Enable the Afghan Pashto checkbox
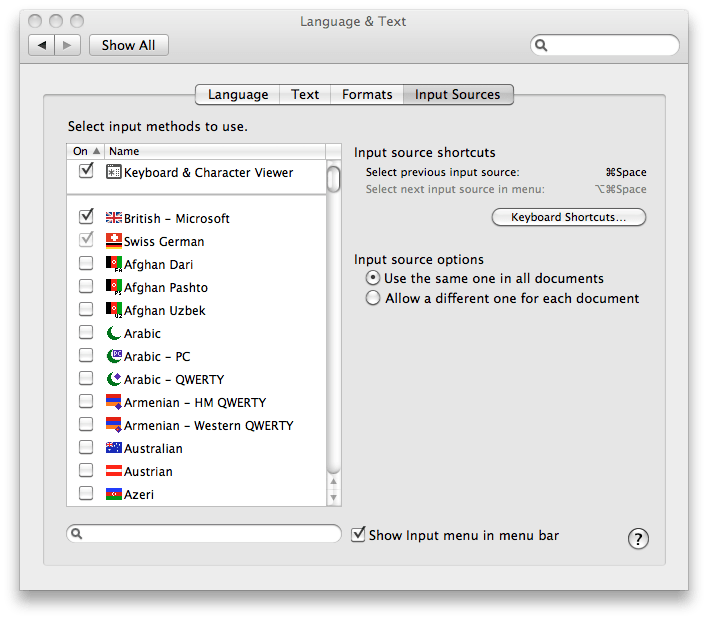Screen dimensions: 708x620 86,286
